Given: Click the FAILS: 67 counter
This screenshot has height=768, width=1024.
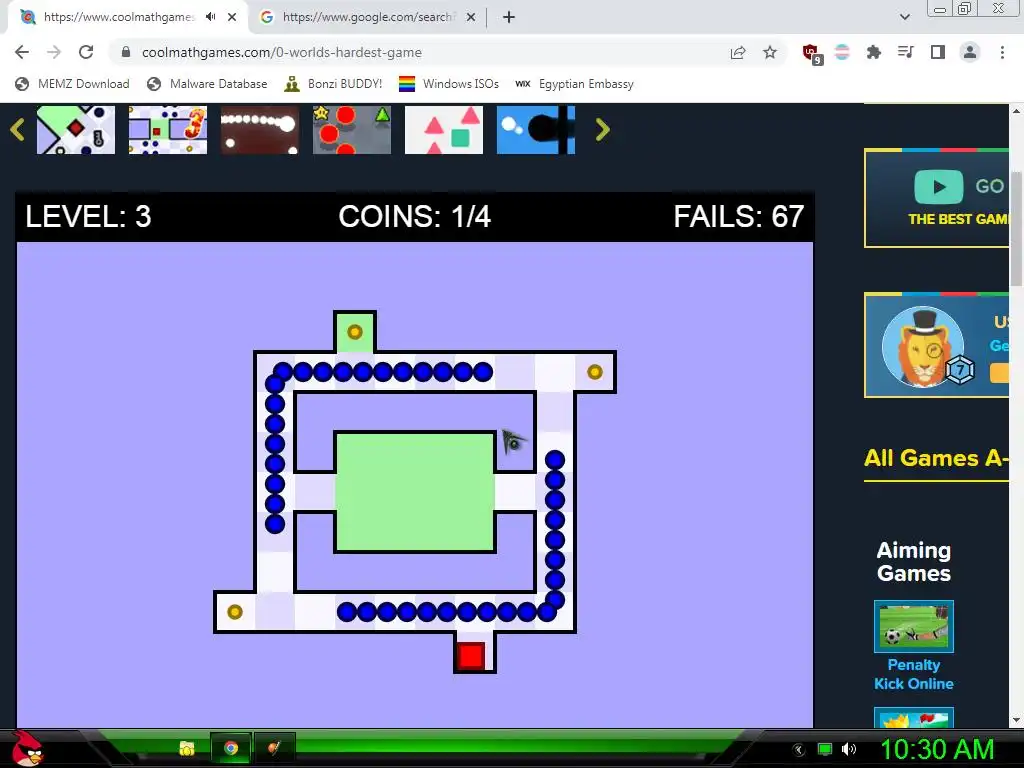Looking at the screenshot, I should coord(739,216).
